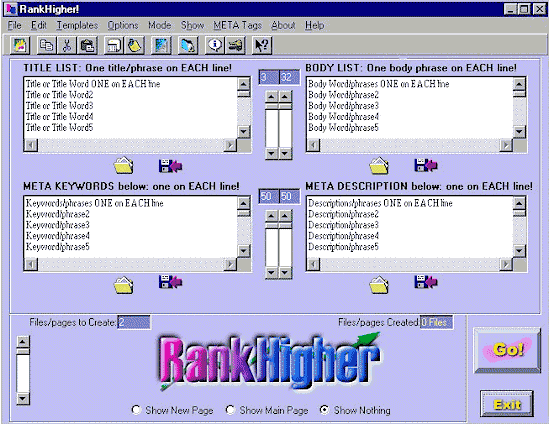Click the question-mark pointer help icon
This screenshot has height=425, width=550.
point(262,46)
